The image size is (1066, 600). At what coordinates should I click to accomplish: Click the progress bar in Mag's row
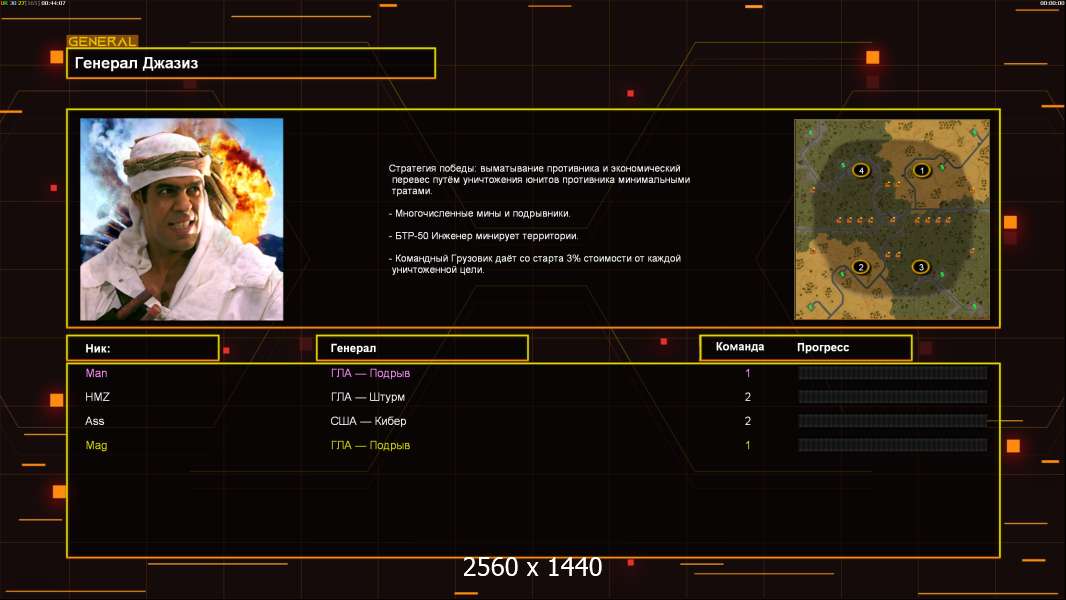point(893,445)
